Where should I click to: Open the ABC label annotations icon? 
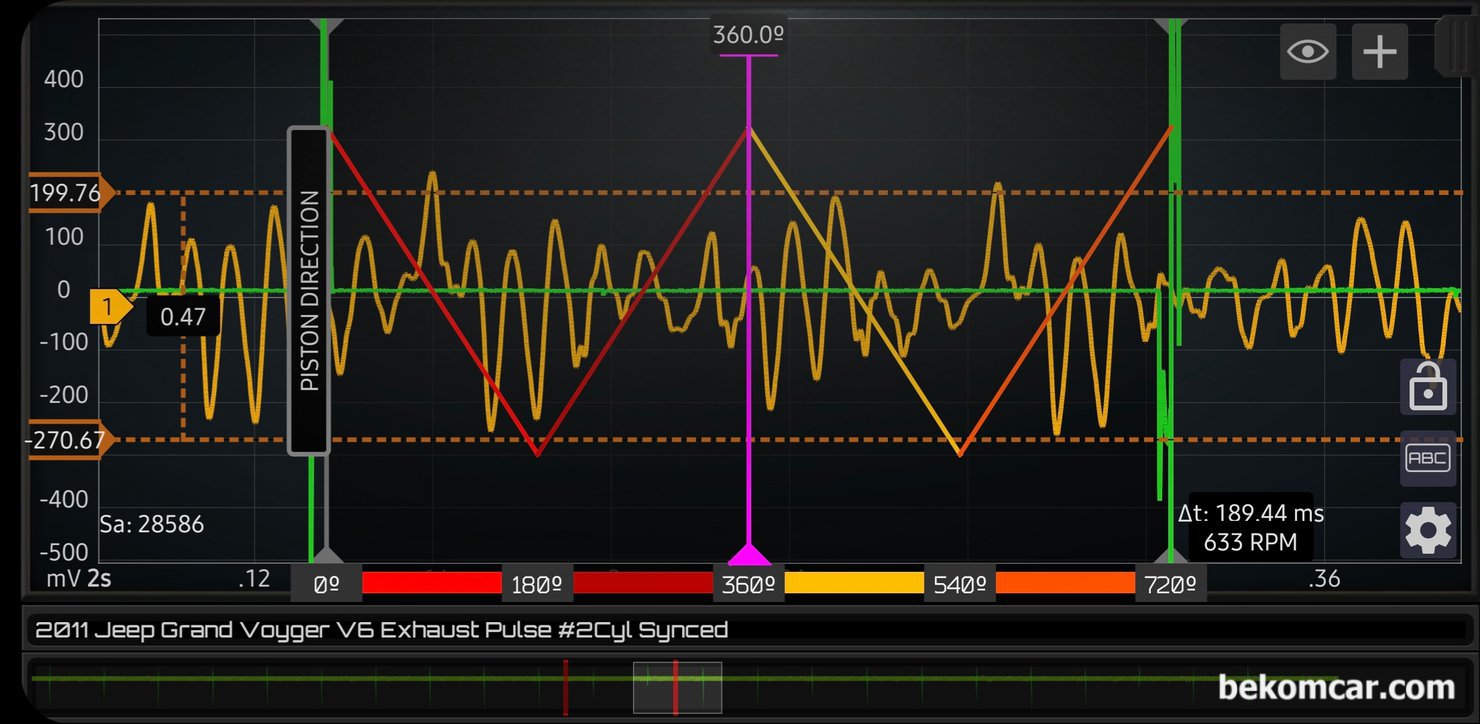pos(1428,459)
